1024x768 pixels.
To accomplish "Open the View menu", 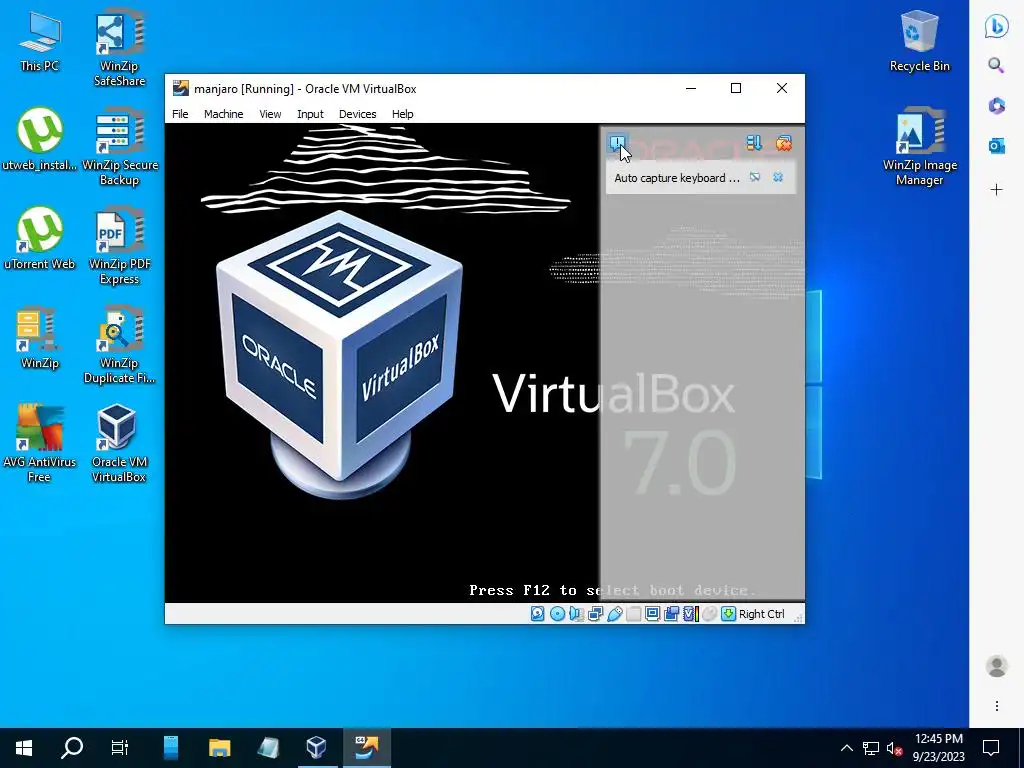I will 270,114.
